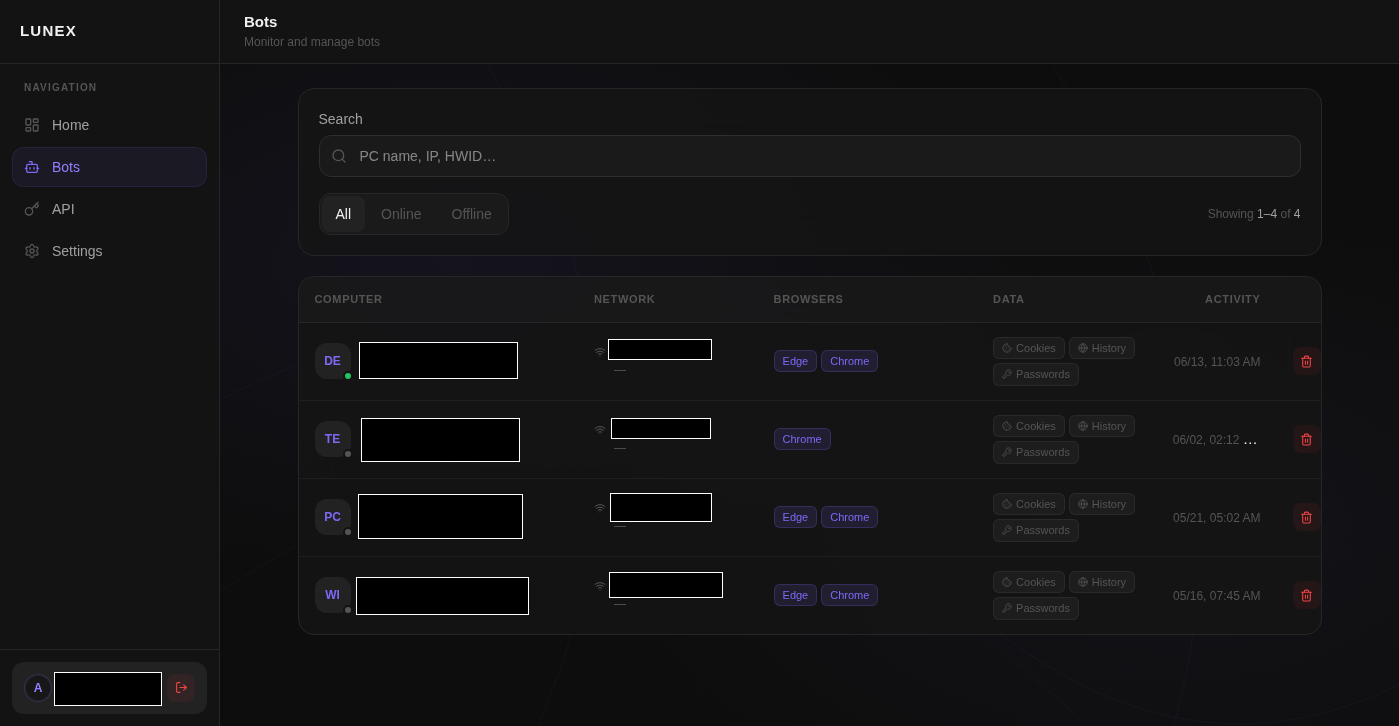Click the A account avatar
1399x726 pixels.
[38, 688]
